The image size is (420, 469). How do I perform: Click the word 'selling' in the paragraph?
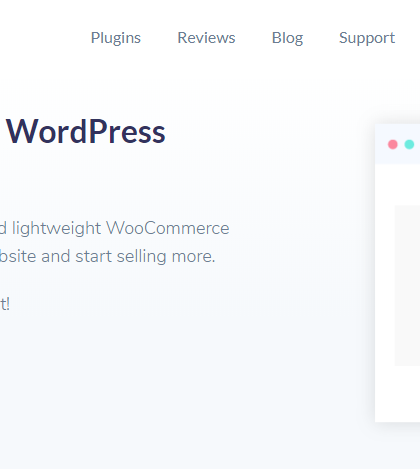point(141,257)
